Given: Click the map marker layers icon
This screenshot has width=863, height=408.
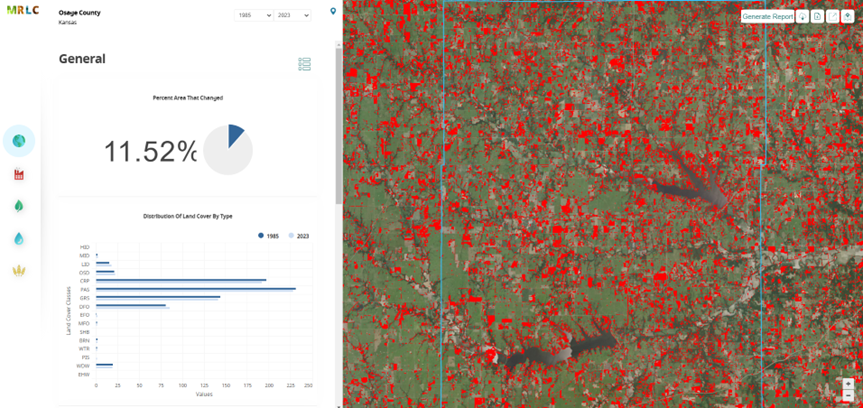Looking at the screenshot, I should [848, 17].
